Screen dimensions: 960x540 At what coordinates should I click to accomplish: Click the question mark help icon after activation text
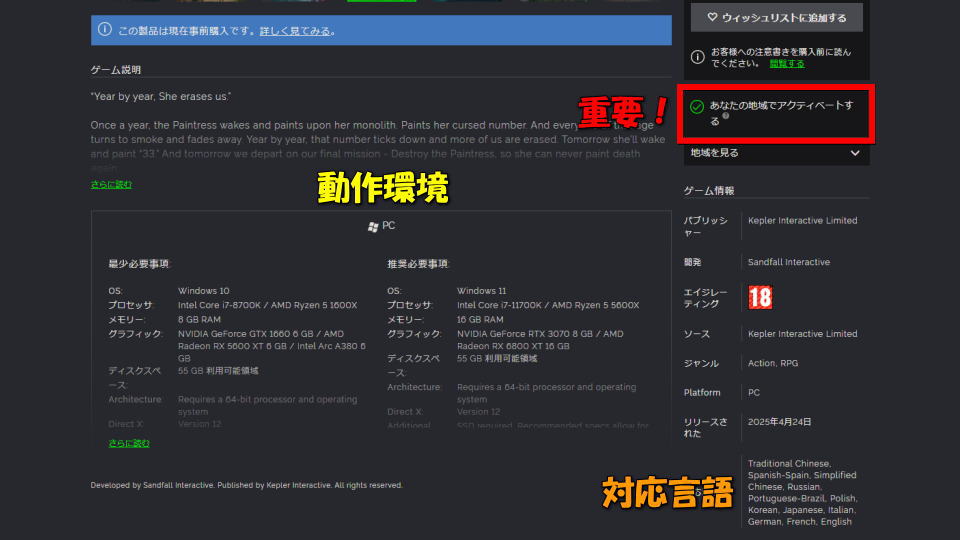[x=726, y=116]
